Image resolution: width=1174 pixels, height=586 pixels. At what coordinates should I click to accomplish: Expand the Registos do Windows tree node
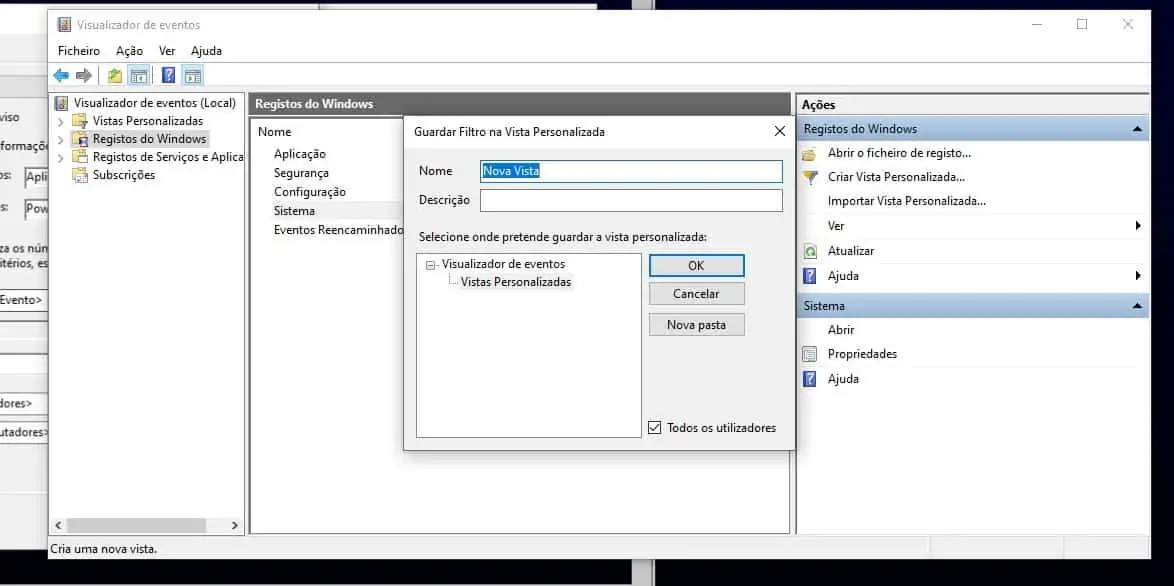point(61,139)
